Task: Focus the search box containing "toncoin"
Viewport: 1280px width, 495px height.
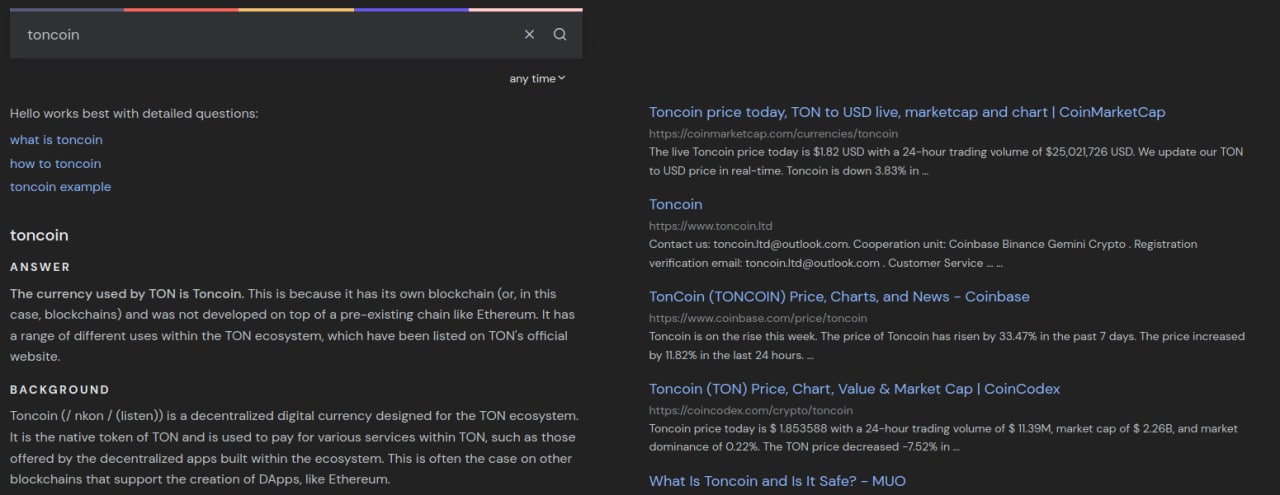Action: click(260, 35)
